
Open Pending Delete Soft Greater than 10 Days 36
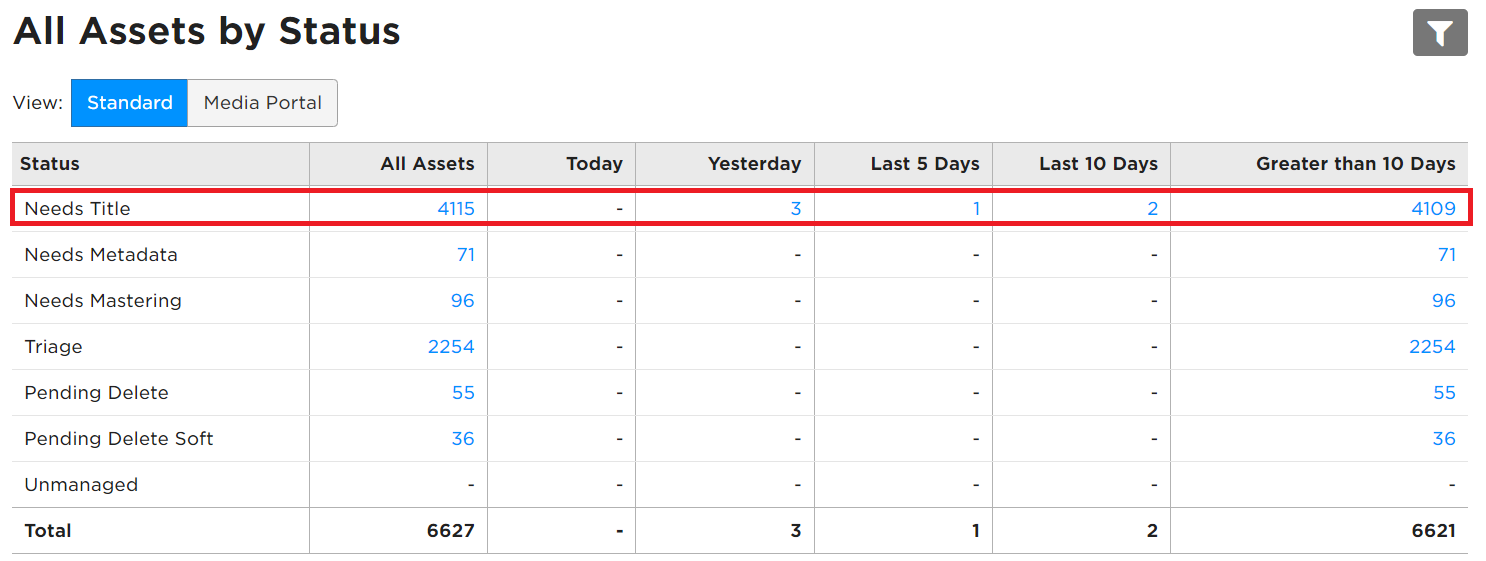[x=1444, y=439]
